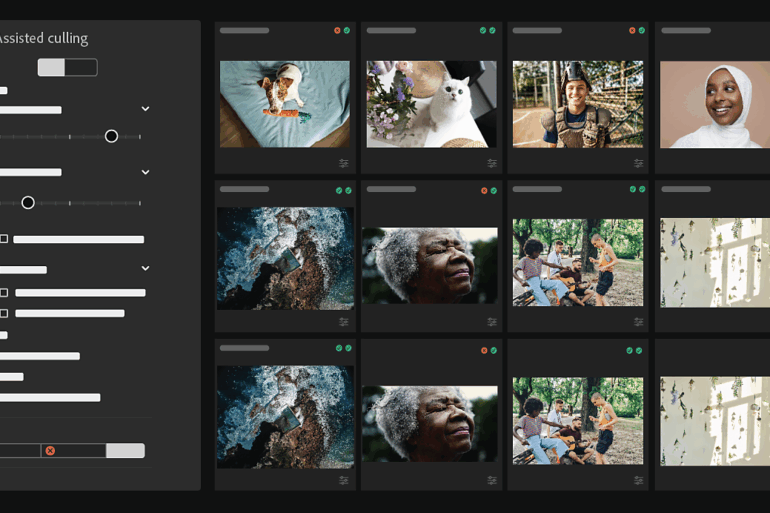Click red status badge above cat-on-blanket photo
Screen dimensions: 770x513
pyautogui.click(x=338, y=31)
